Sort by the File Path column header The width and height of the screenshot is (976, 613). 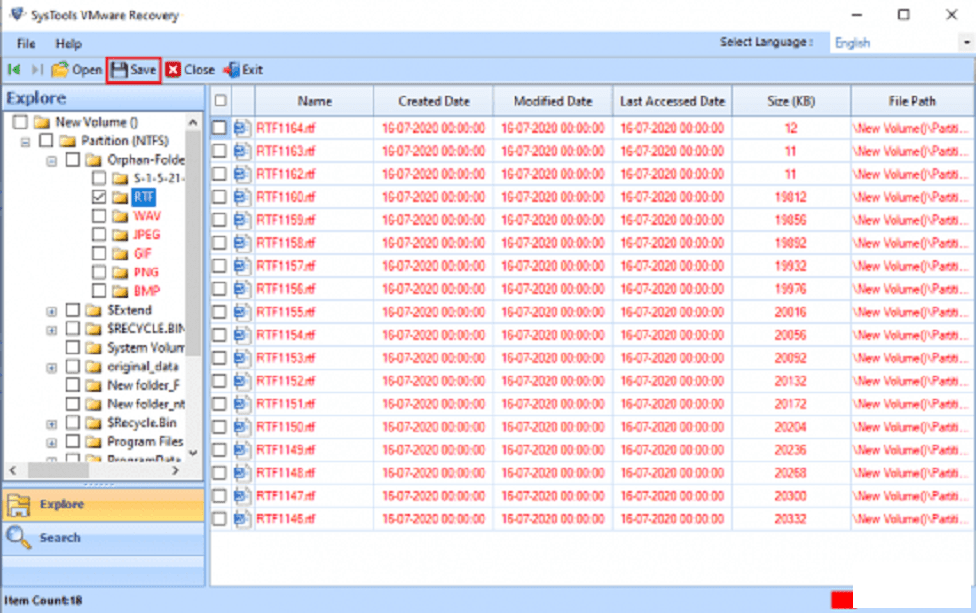[x=912, y=101]
